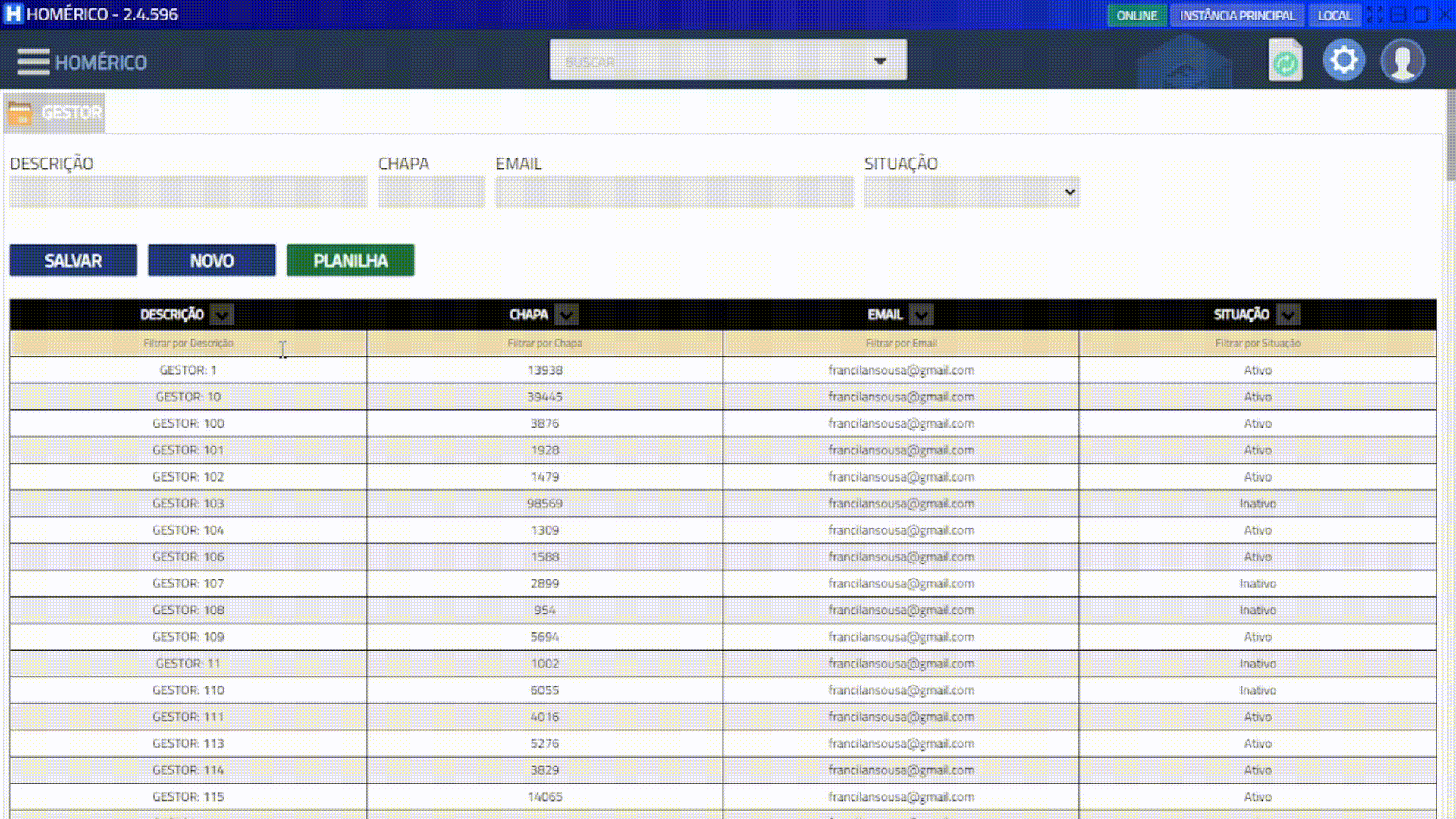Open the DESCRIÇÃO column sort dropdown
1456x819 pixels.
click(x=222, y=314)
